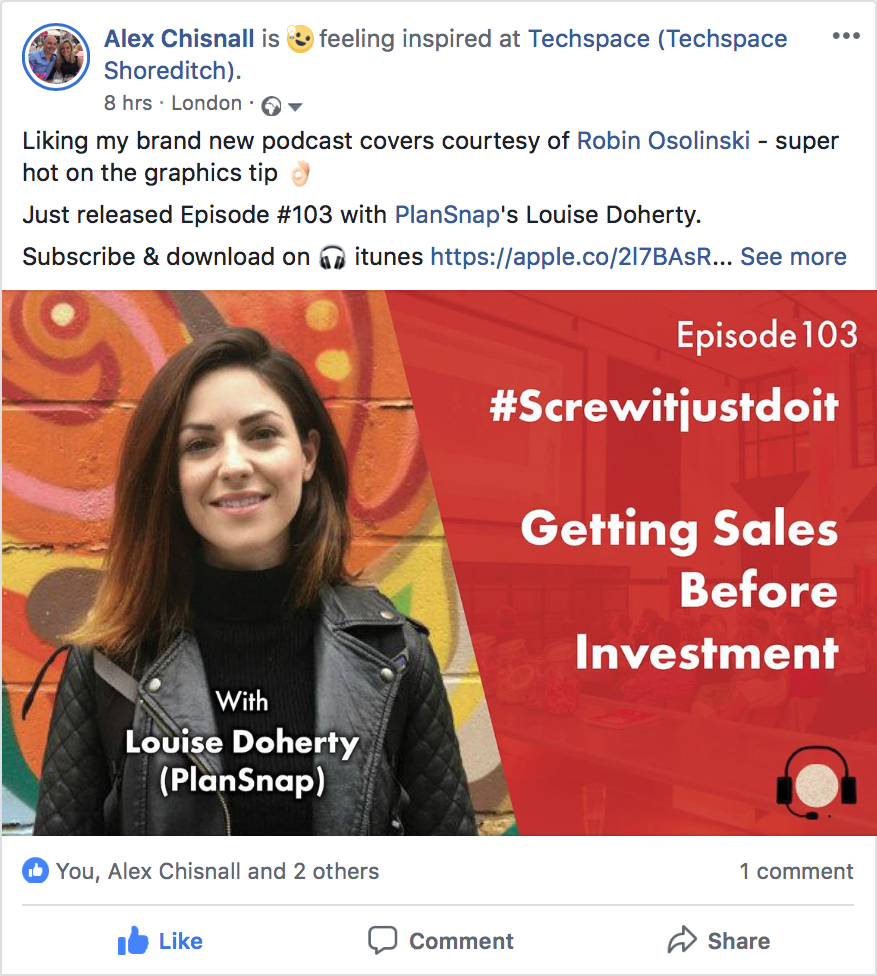Show who liked: You, Alex Chisnall and others
Image resolution: width=877 pixels, height=976 pixels.
point(217,871)
